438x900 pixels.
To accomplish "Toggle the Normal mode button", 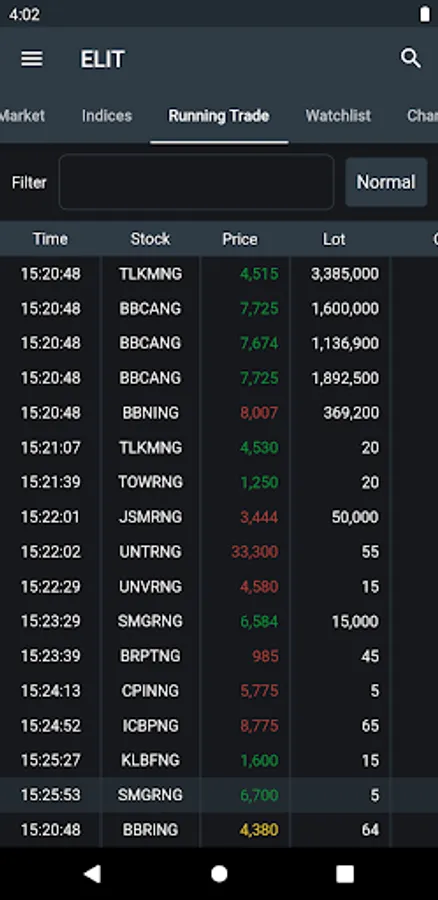I will click(386, 182).
